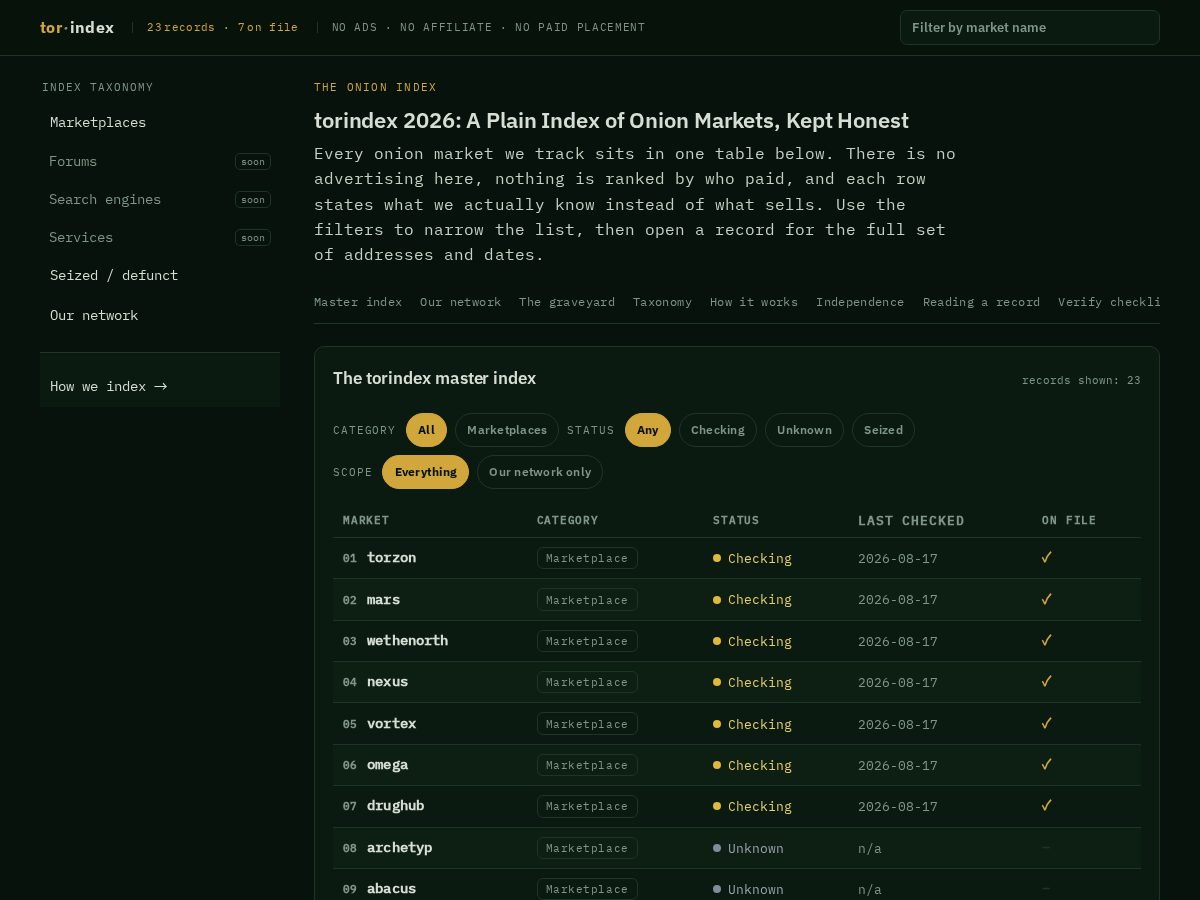Filter status by the Unknown chip
Viewport: 1200px width, 900px height.
804,430
